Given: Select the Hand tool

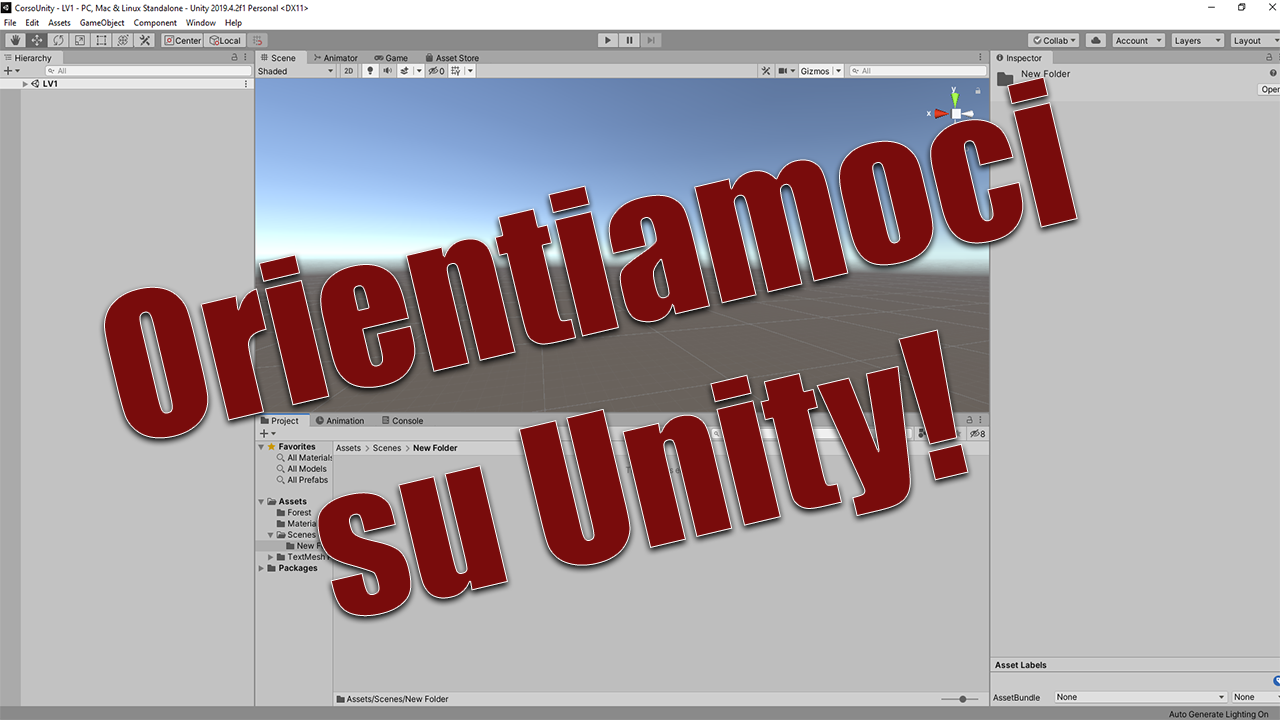Looking at the screenshot, I should 15,40.
